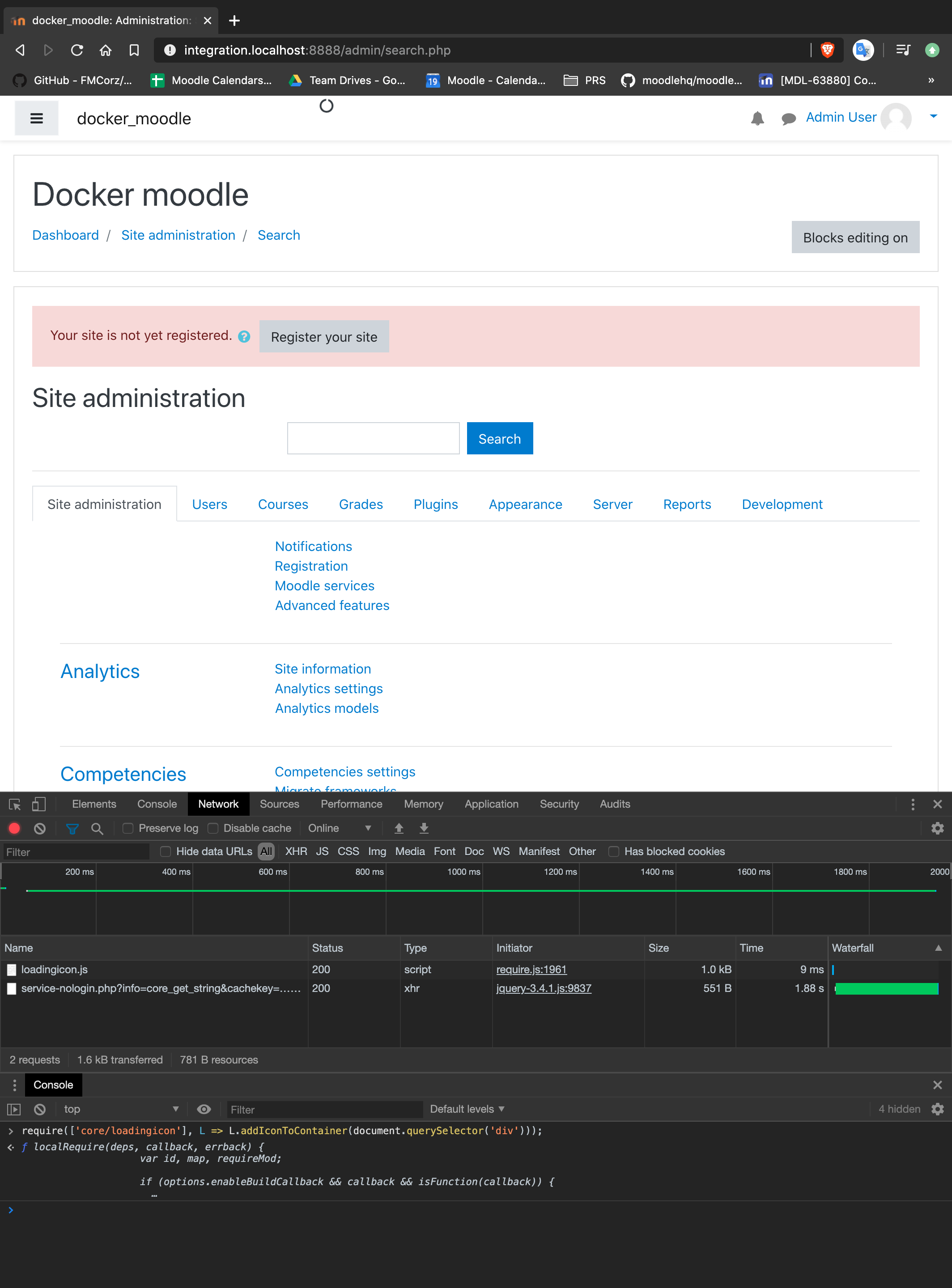The width and height of the screenshot is (952, 1288).
Task: Click the network overview timeline
Action: click(476, 898)
